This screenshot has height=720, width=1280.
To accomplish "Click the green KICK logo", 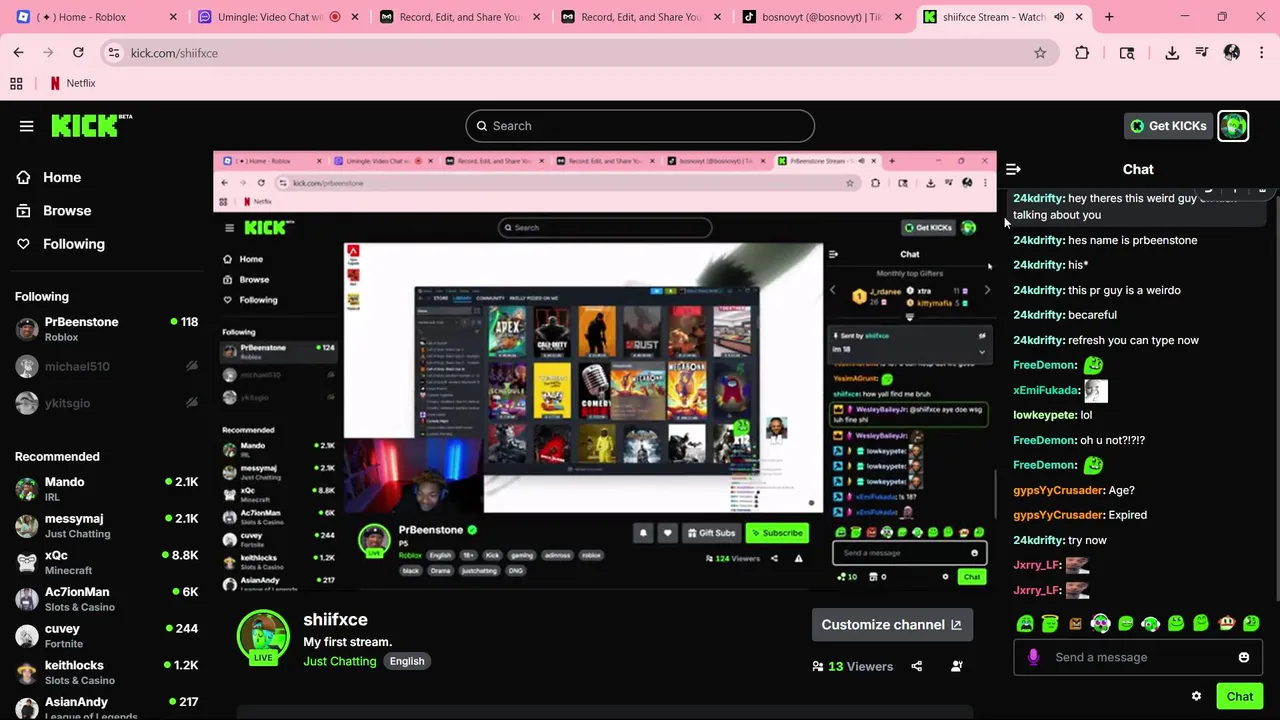I will (x=91, y=125).
